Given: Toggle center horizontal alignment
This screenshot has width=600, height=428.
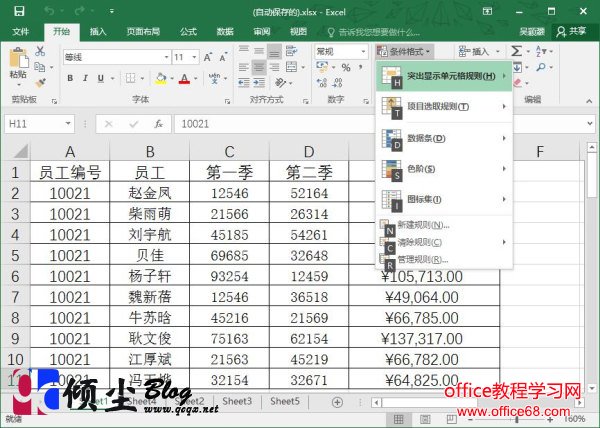Looking at the screenshot, I should tap(259, 67).
